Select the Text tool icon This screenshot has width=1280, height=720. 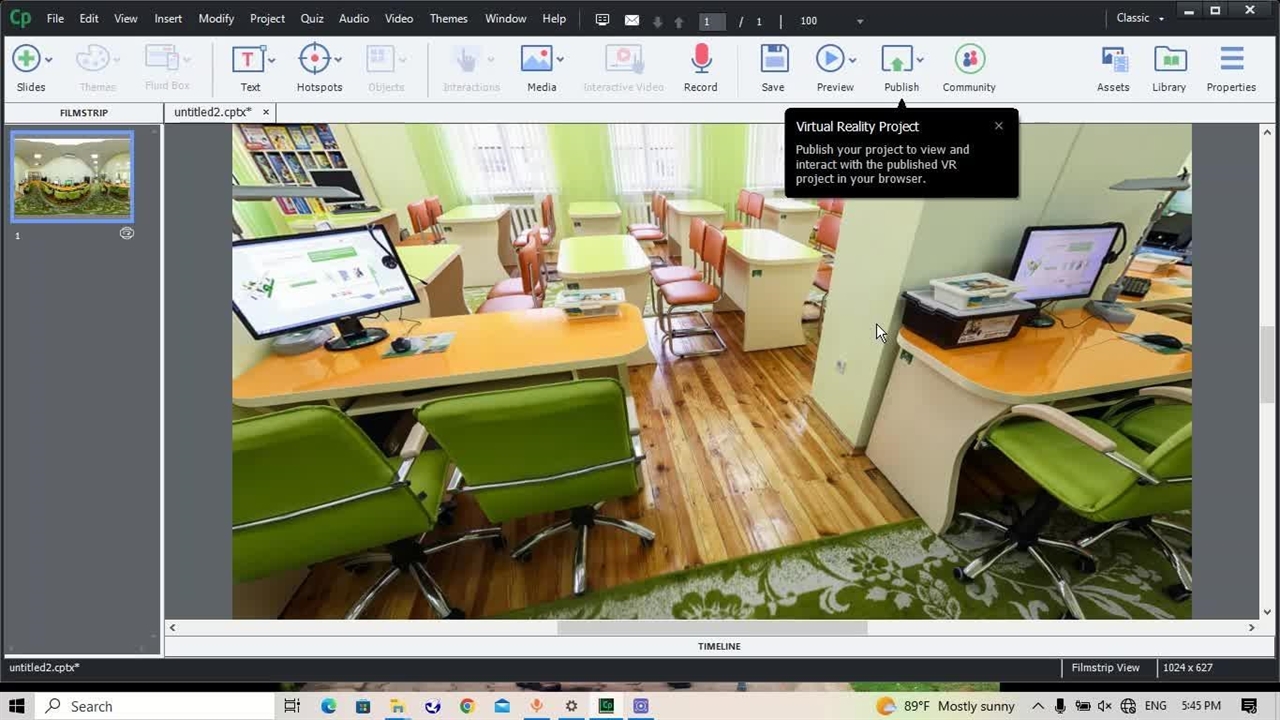tap(246, 59)
